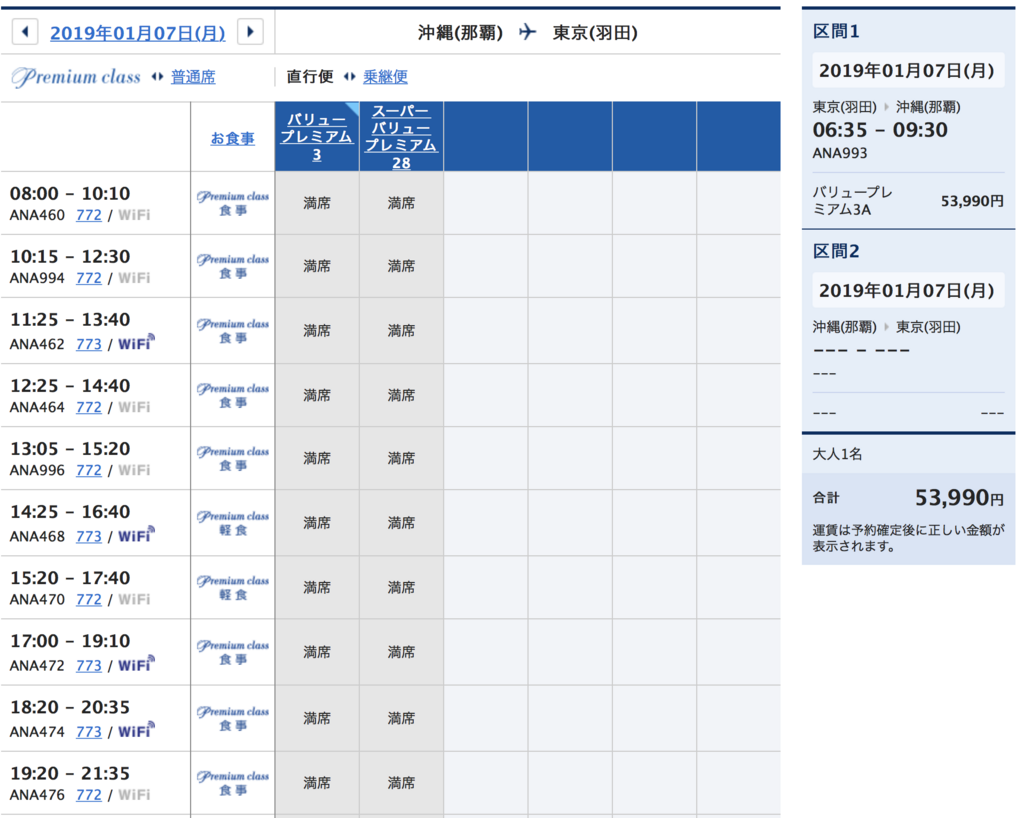Switch to 普通席 seat class

pyautogui.click(x=193, y=77)
